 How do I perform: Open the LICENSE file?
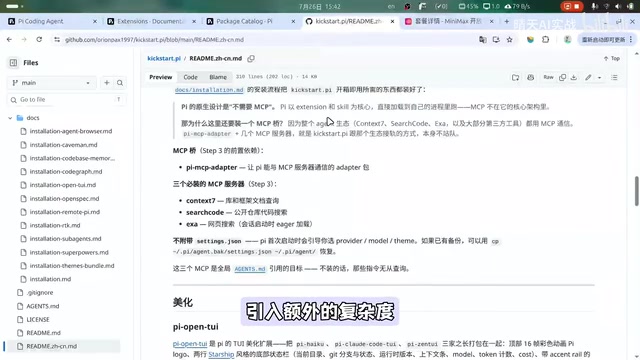(38, 320)
